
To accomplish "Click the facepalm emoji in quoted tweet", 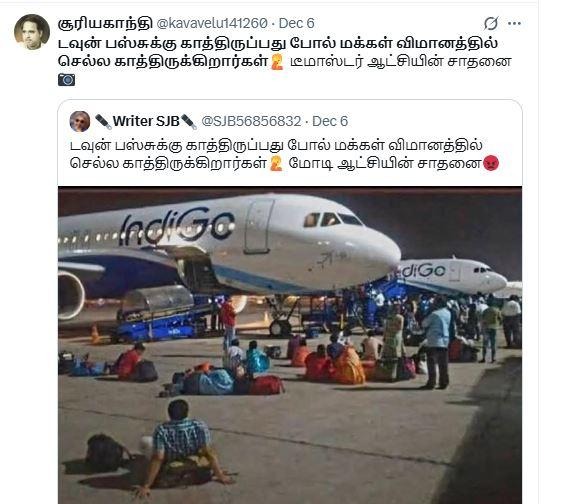I will [x=276, y=163].
